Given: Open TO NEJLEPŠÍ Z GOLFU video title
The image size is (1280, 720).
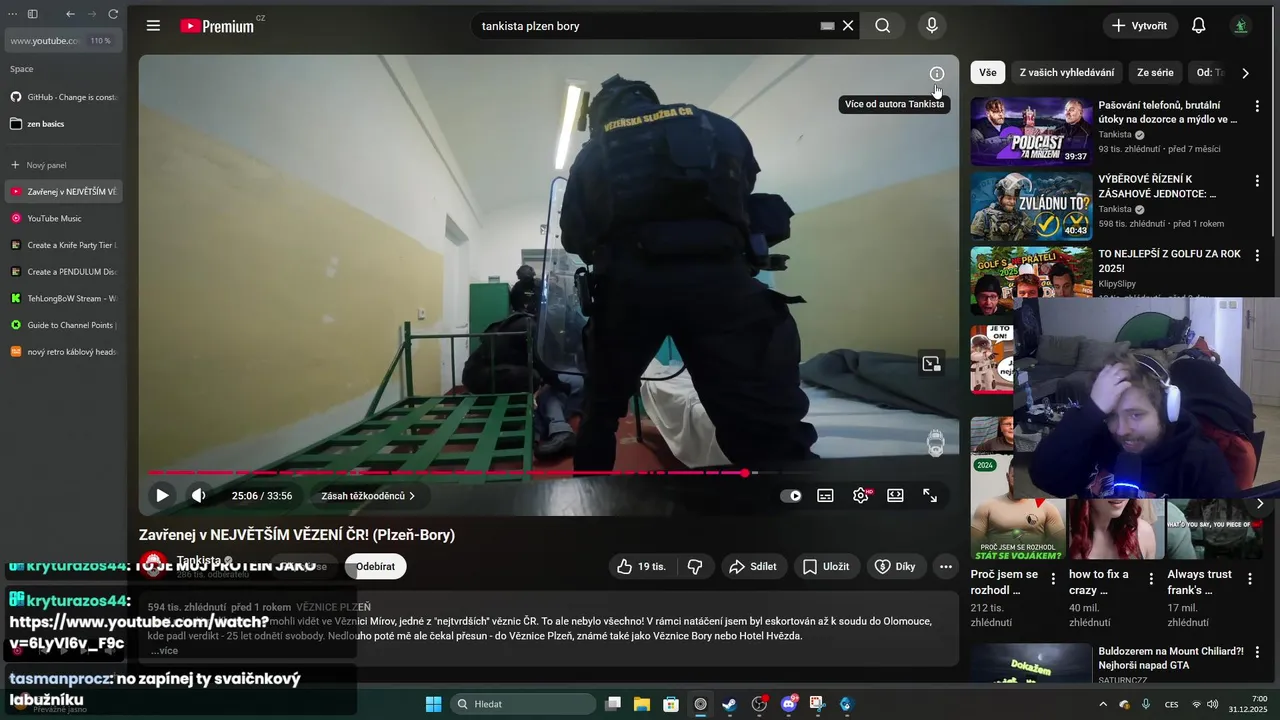Looking at the screenshot, I should pos(1170,261).
